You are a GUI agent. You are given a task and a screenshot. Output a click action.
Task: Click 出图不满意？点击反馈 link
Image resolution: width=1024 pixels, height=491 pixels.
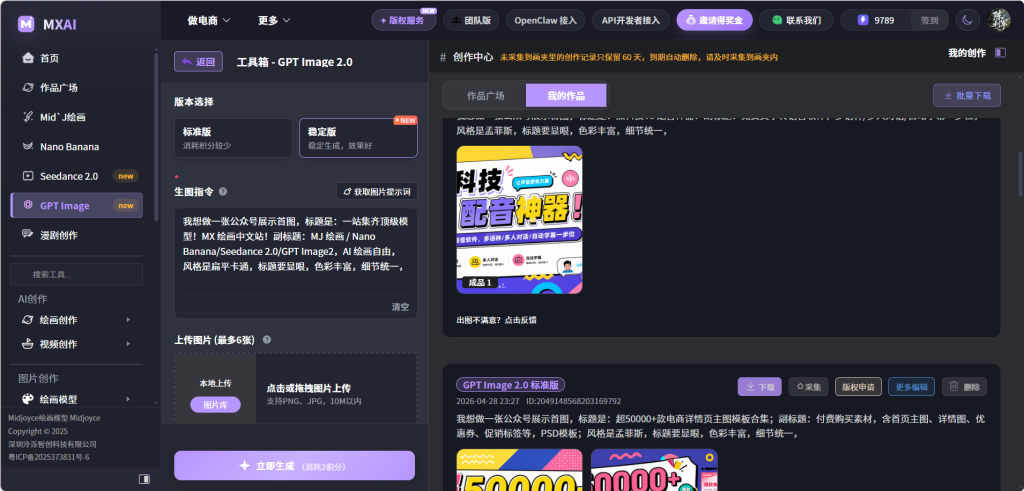tap(496, 320)
